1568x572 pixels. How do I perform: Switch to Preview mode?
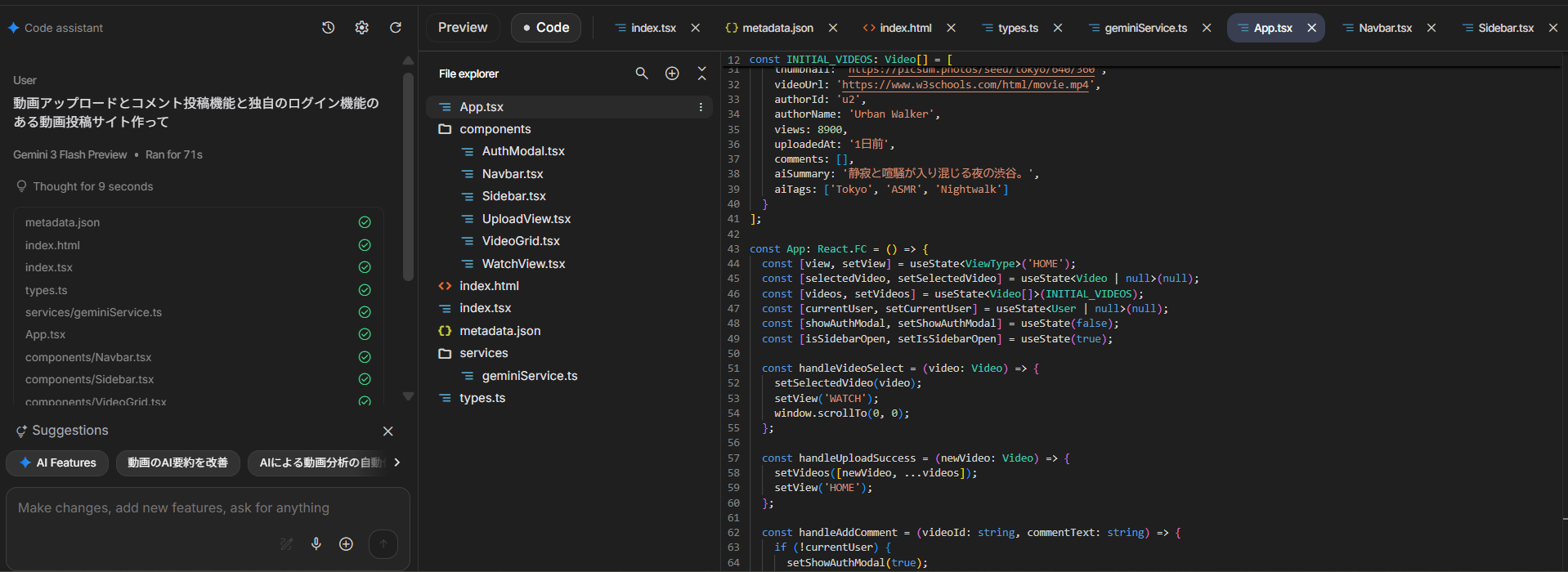(x=463, y=28)
